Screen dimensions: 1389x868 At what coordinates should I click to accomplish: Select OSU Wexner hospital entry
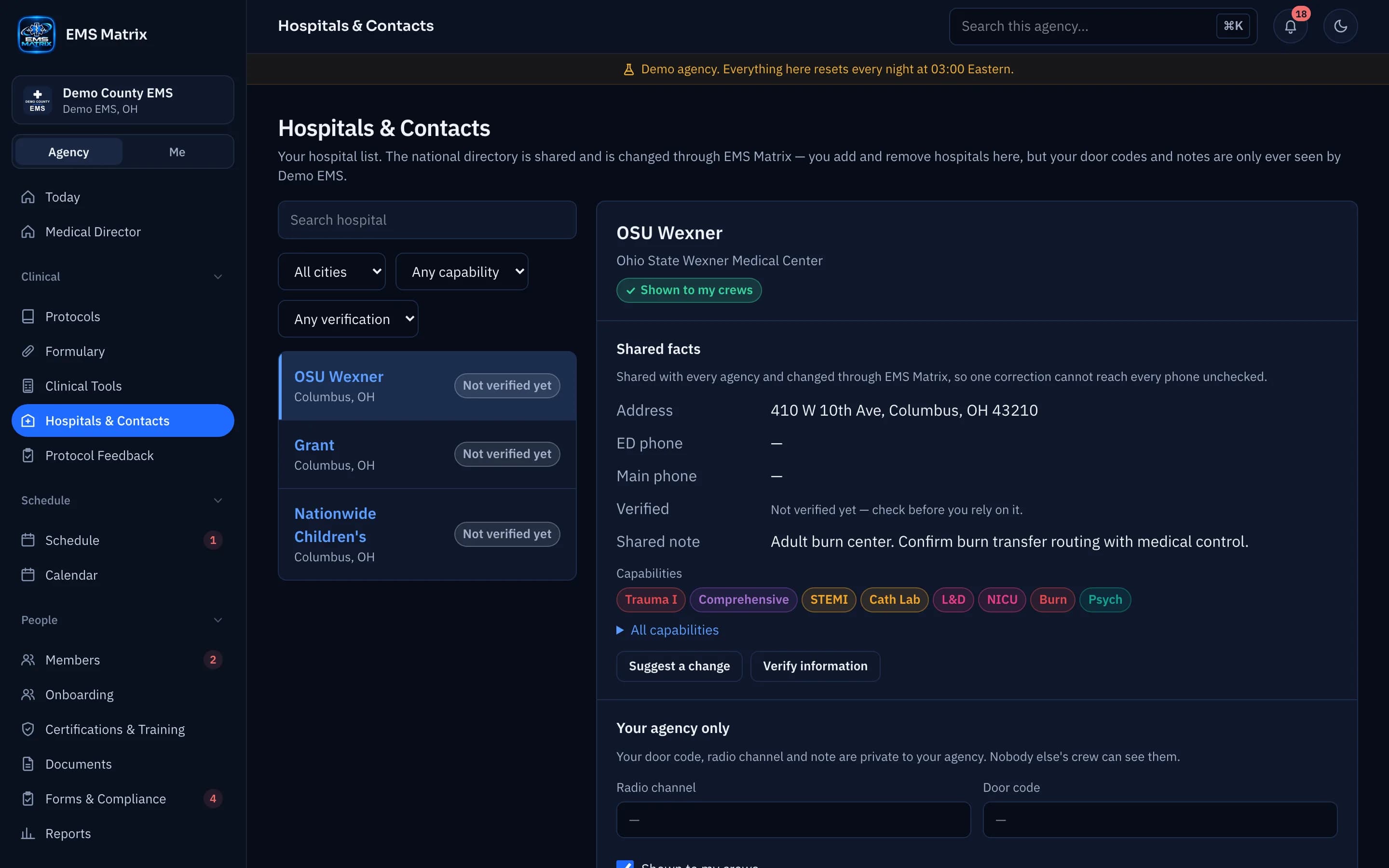427,386
